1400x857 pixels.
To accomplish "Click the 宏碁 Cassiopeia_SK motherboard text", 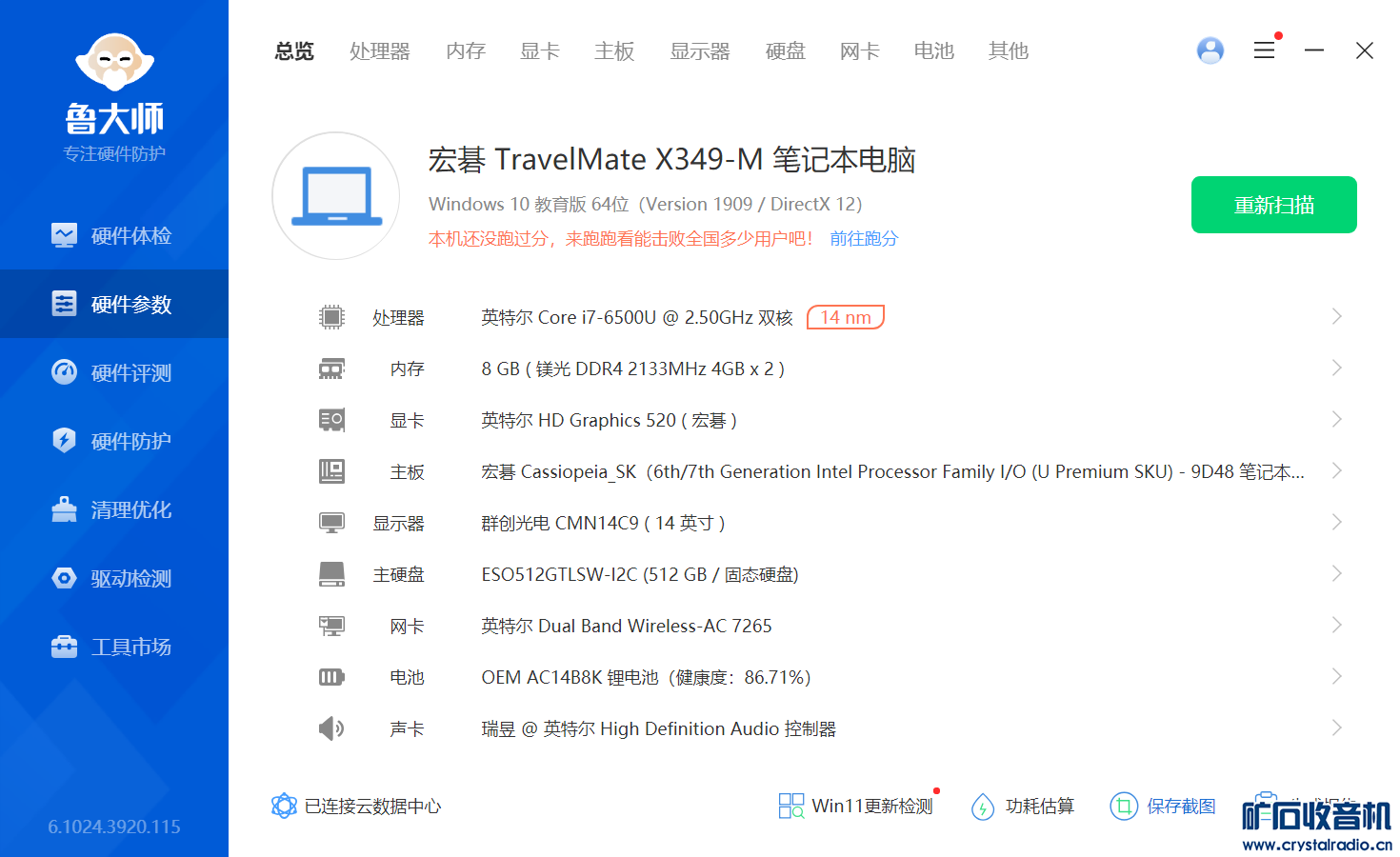I will [893, 471].
